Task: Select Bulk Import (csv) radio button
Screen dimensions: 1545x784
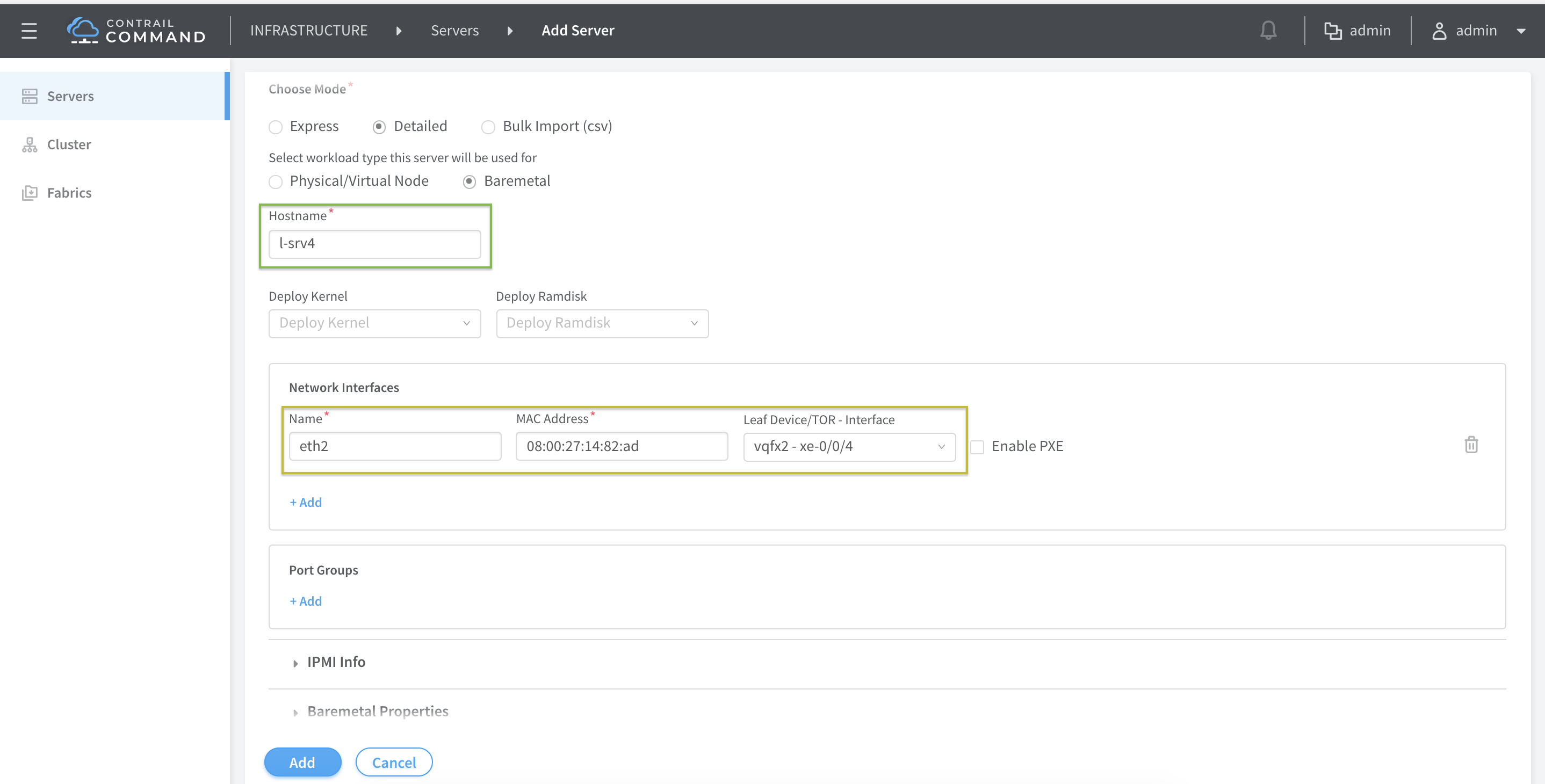Action: (x=488, y=127)
